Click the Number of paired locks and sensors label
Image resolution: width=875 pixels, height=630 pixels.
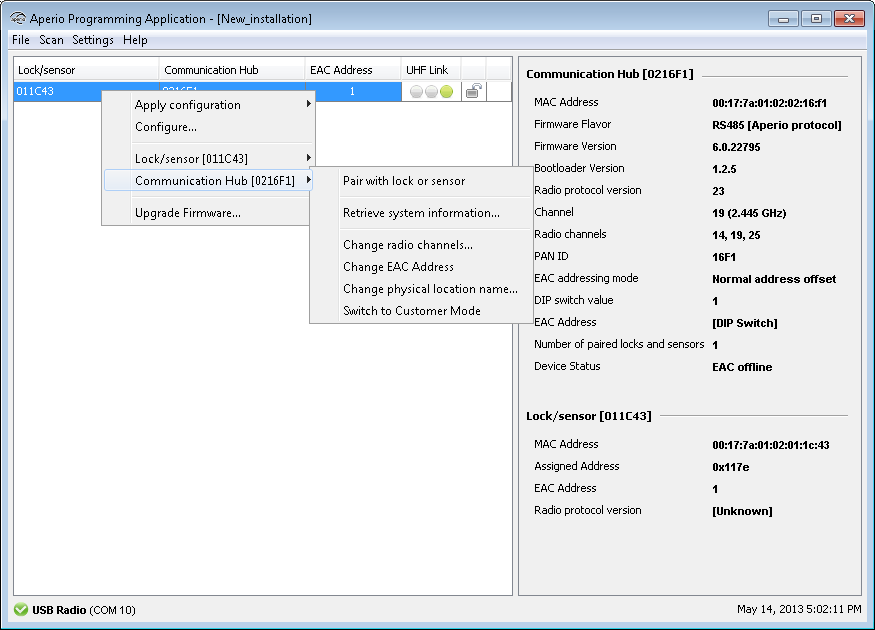click(x=619, y=344)
